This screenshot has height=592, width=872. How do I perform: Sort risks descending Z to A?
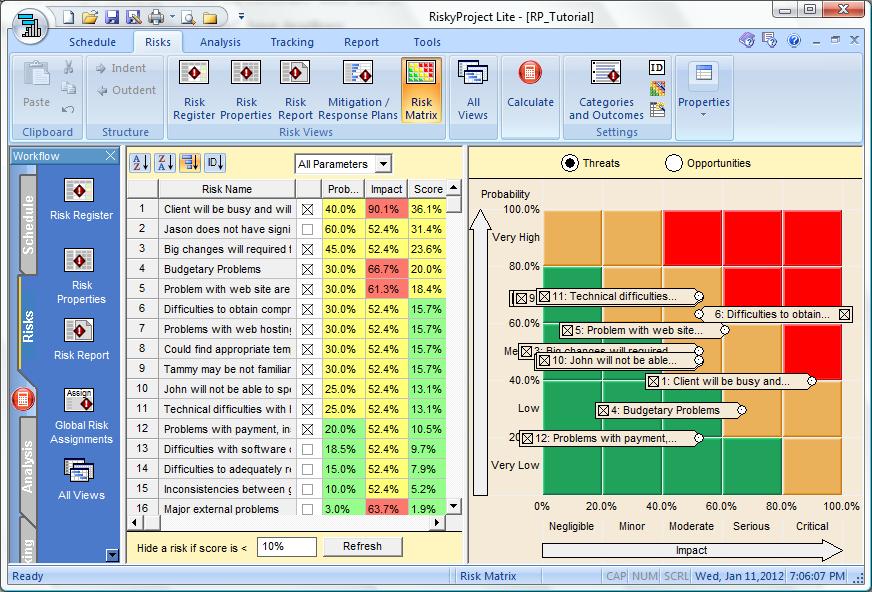[165, 163]
